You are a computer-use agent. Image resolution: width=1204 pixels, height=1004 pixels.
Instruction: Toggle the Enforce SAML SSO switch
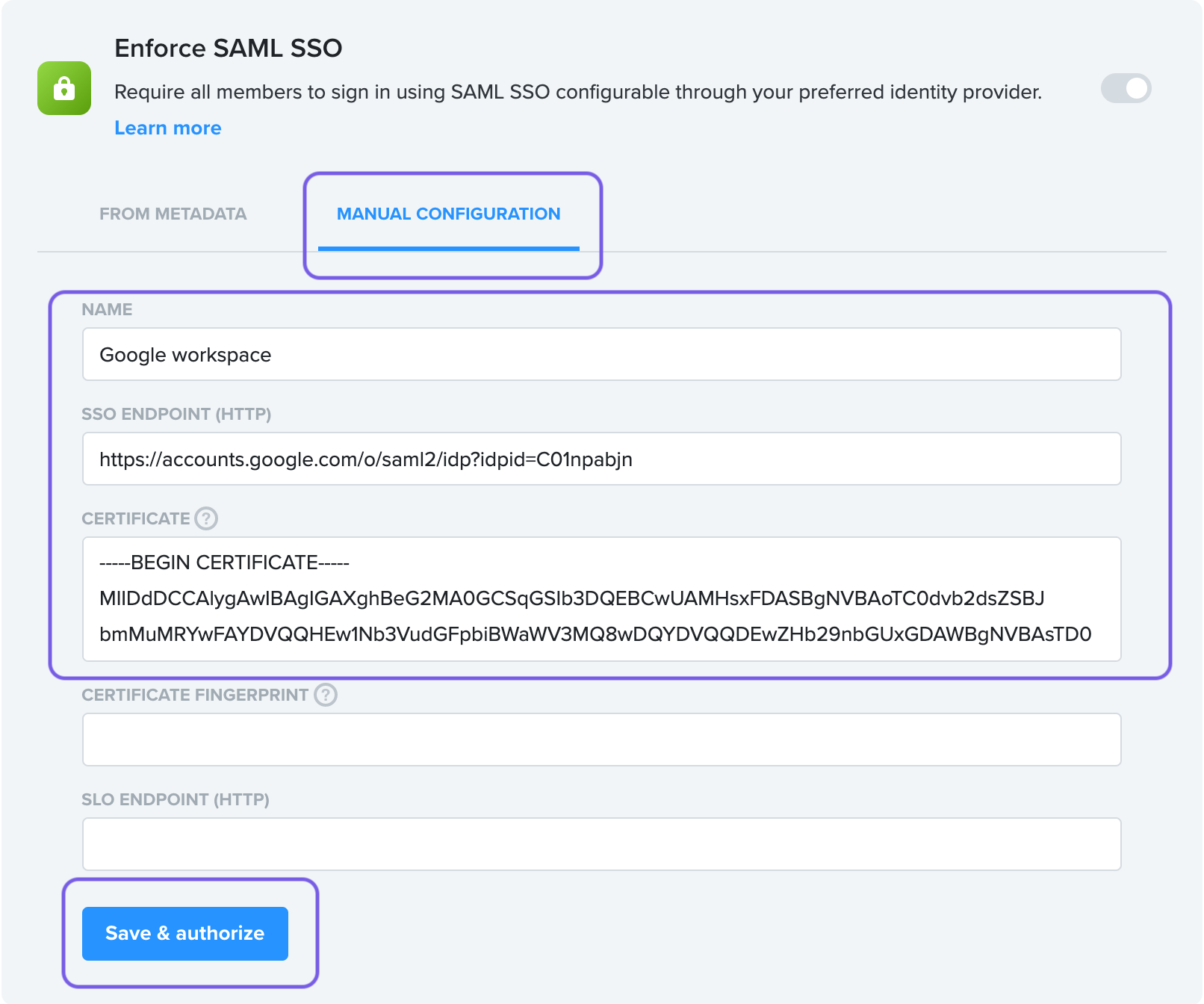click(x=1126, y=88)
